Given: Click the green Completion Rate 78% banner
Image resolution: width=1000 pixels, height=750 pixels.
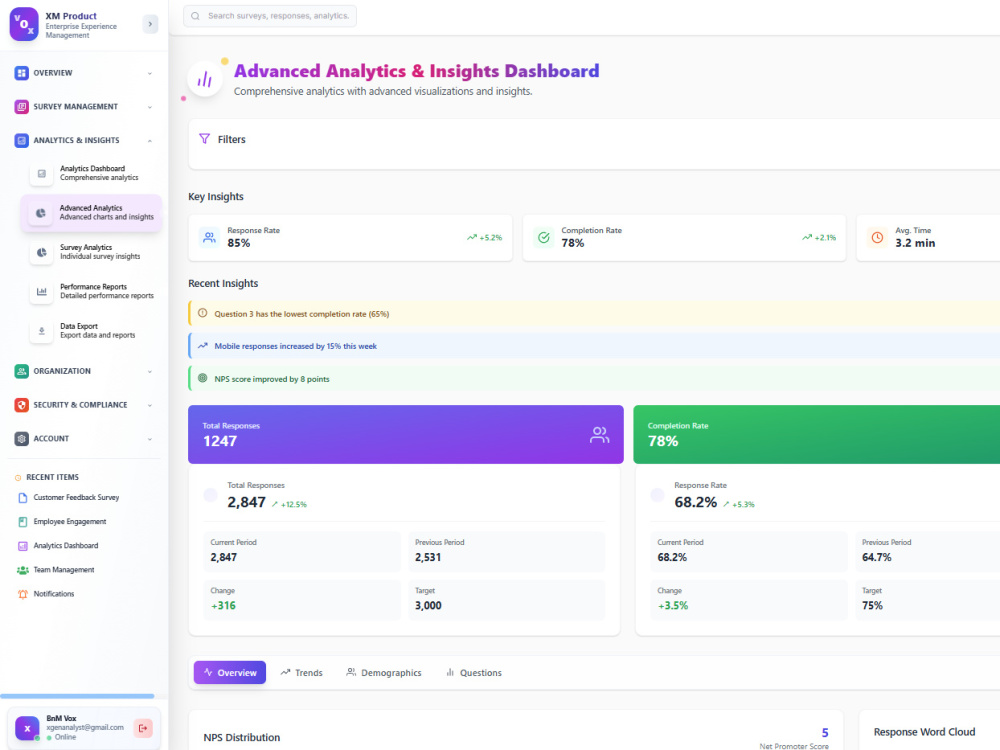Looking at the screenshot, I should [816, 434].
